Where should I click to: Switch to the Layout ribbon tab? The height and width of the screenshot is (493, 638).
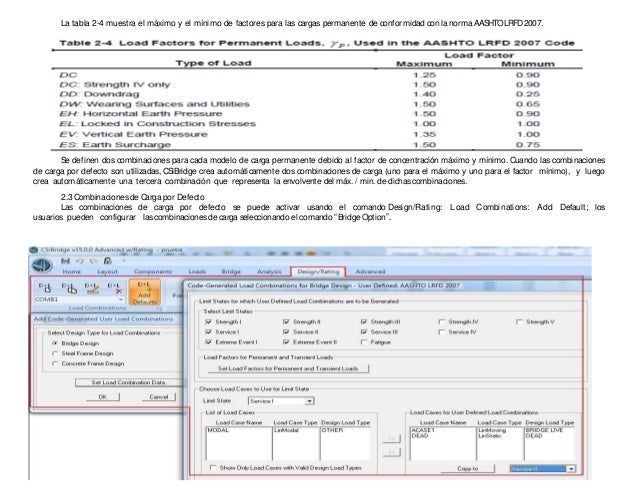[x=107, y=271]
